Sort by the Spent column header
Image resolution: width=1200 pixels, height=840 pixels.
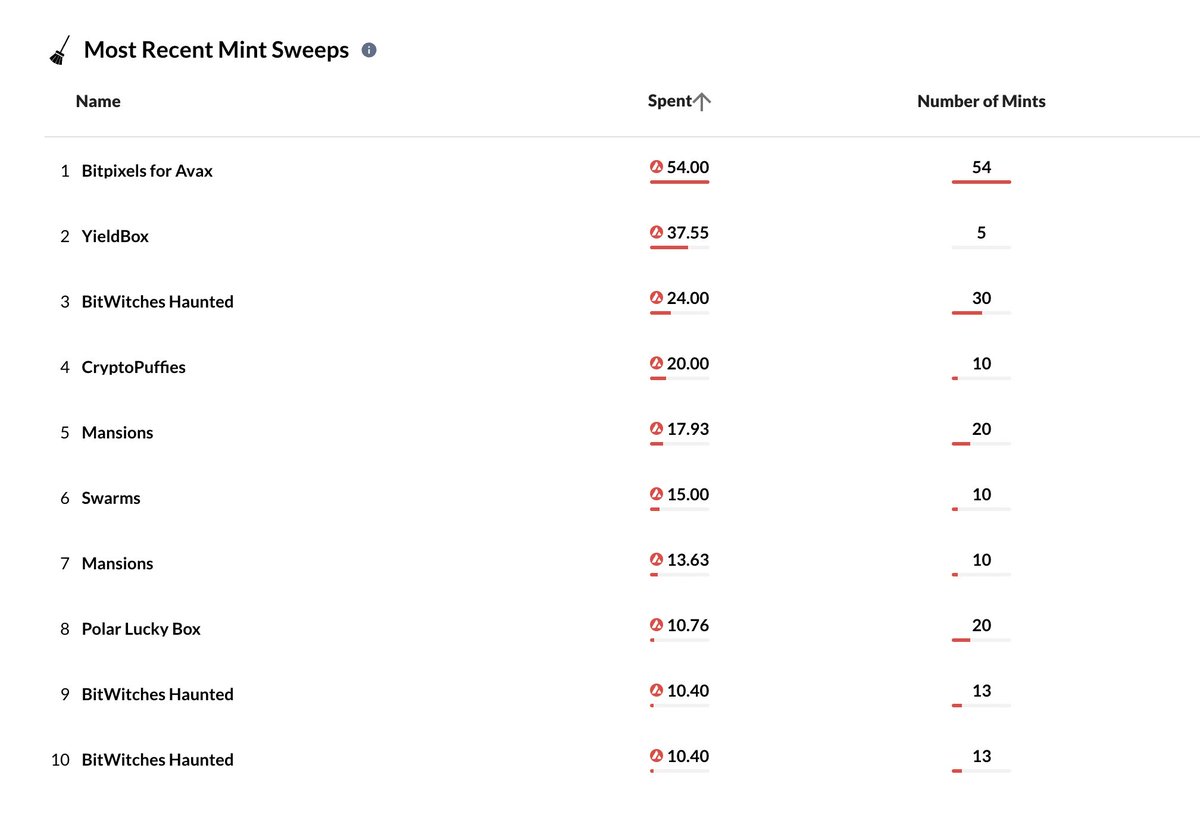click(670, 101)
